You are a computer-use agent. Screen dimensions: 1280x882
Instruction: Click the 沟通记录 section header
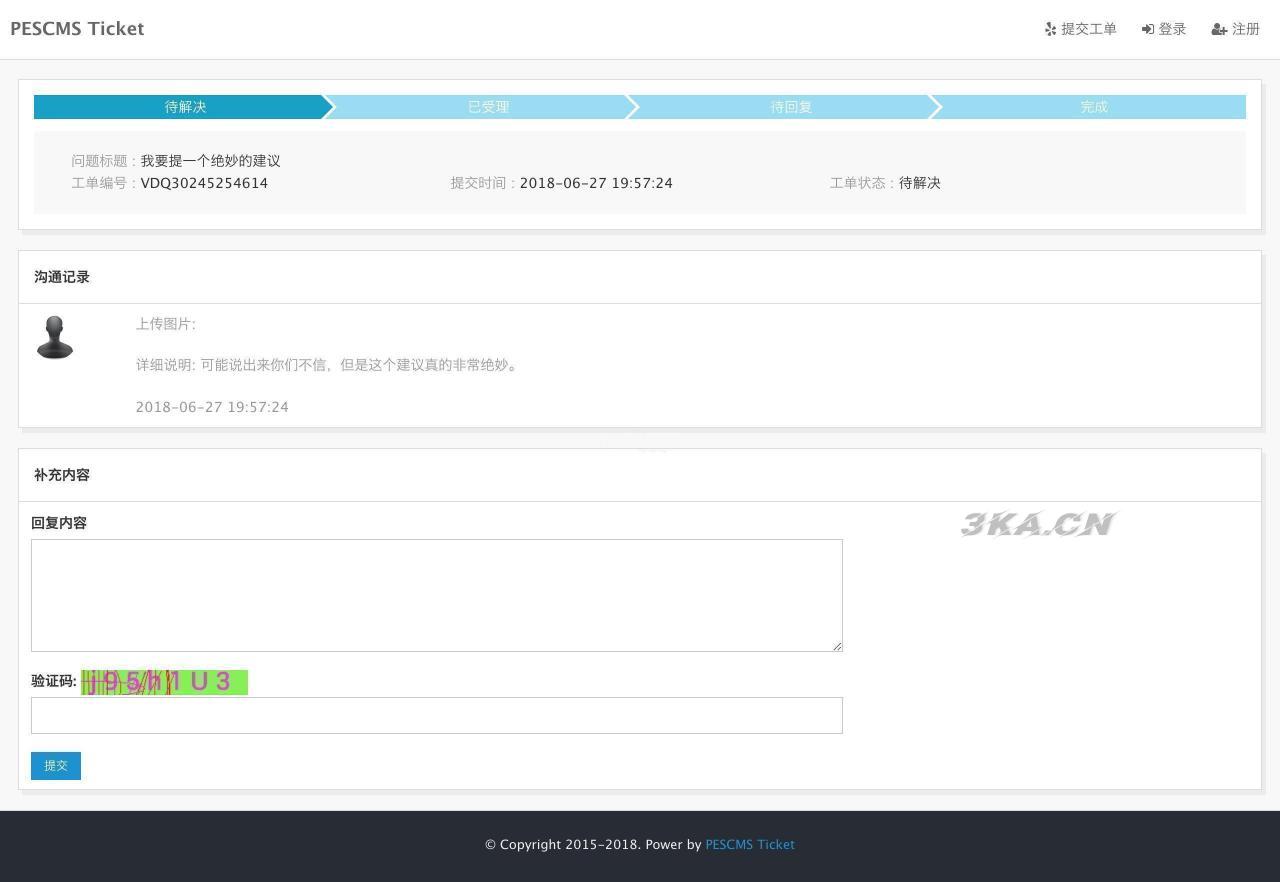coord(62,277)
